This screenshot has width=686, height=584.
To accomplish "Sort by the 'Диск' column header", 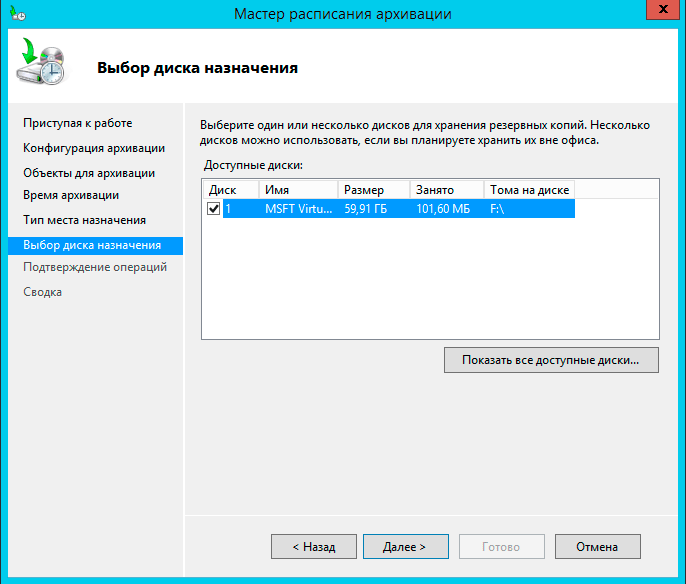I will click(231, 190).
